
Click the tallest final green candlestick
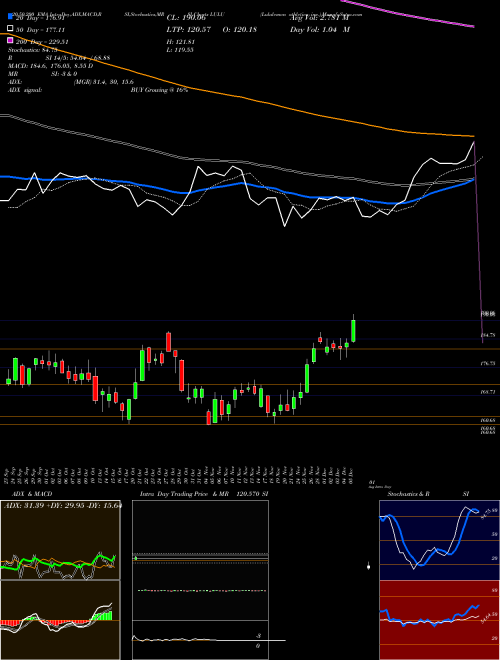tap(353, 330)
